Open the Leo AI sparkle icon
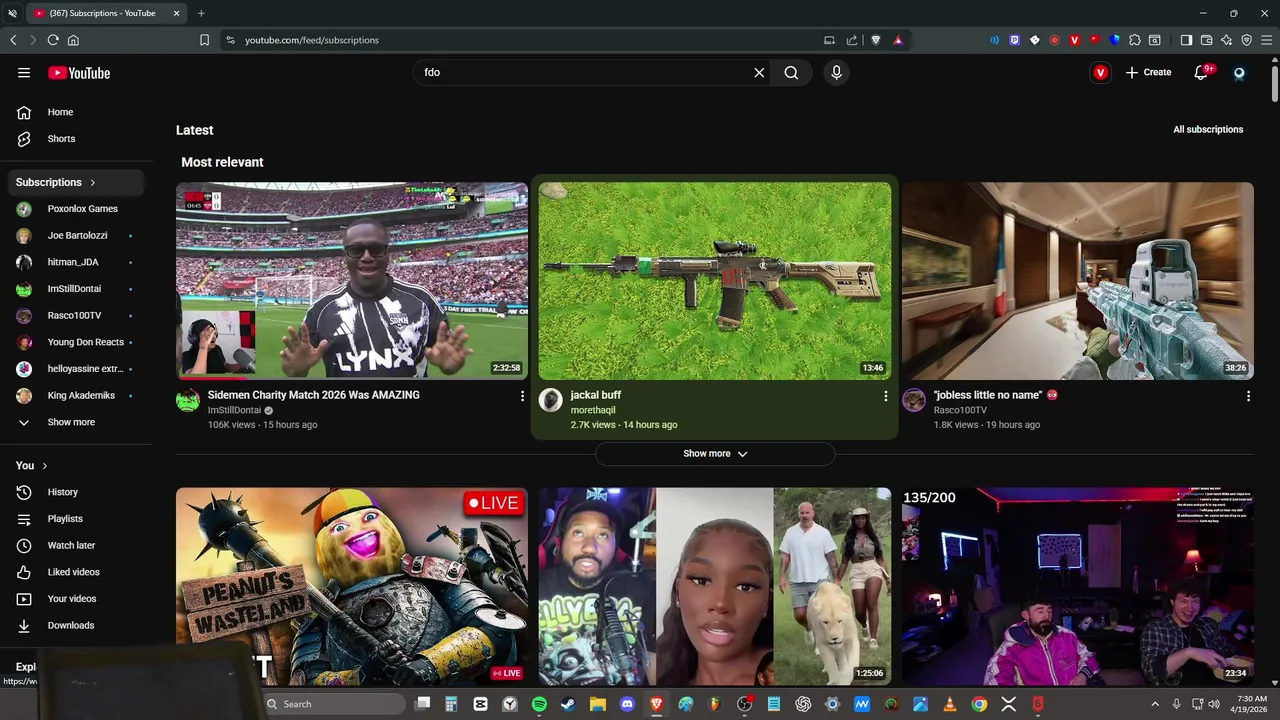Image resolution: width=1280 pixels, height=720 pixels. [1226, 40]
